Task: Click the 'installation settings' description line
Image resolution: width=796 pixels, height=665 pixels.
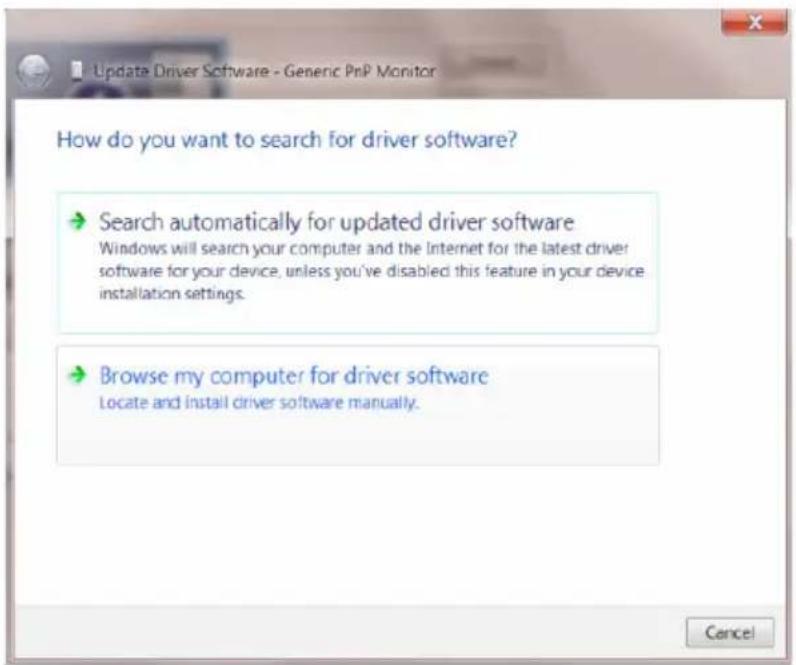Action: pos(172,294)
